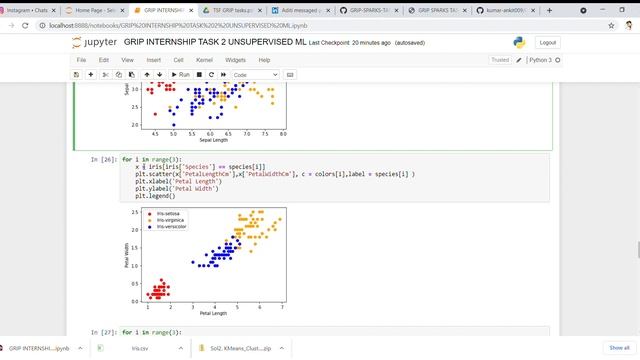
Task: Open the cell type Code dropdown
Action: coord(256,75)
